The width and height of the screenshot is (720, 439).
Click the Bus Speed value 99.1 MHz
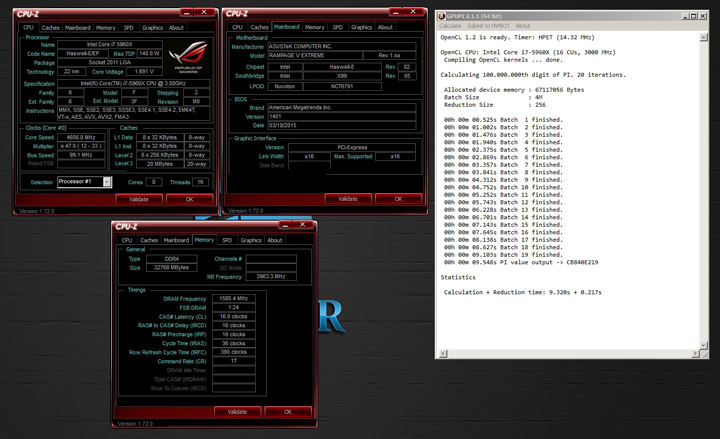pos(81,155)
